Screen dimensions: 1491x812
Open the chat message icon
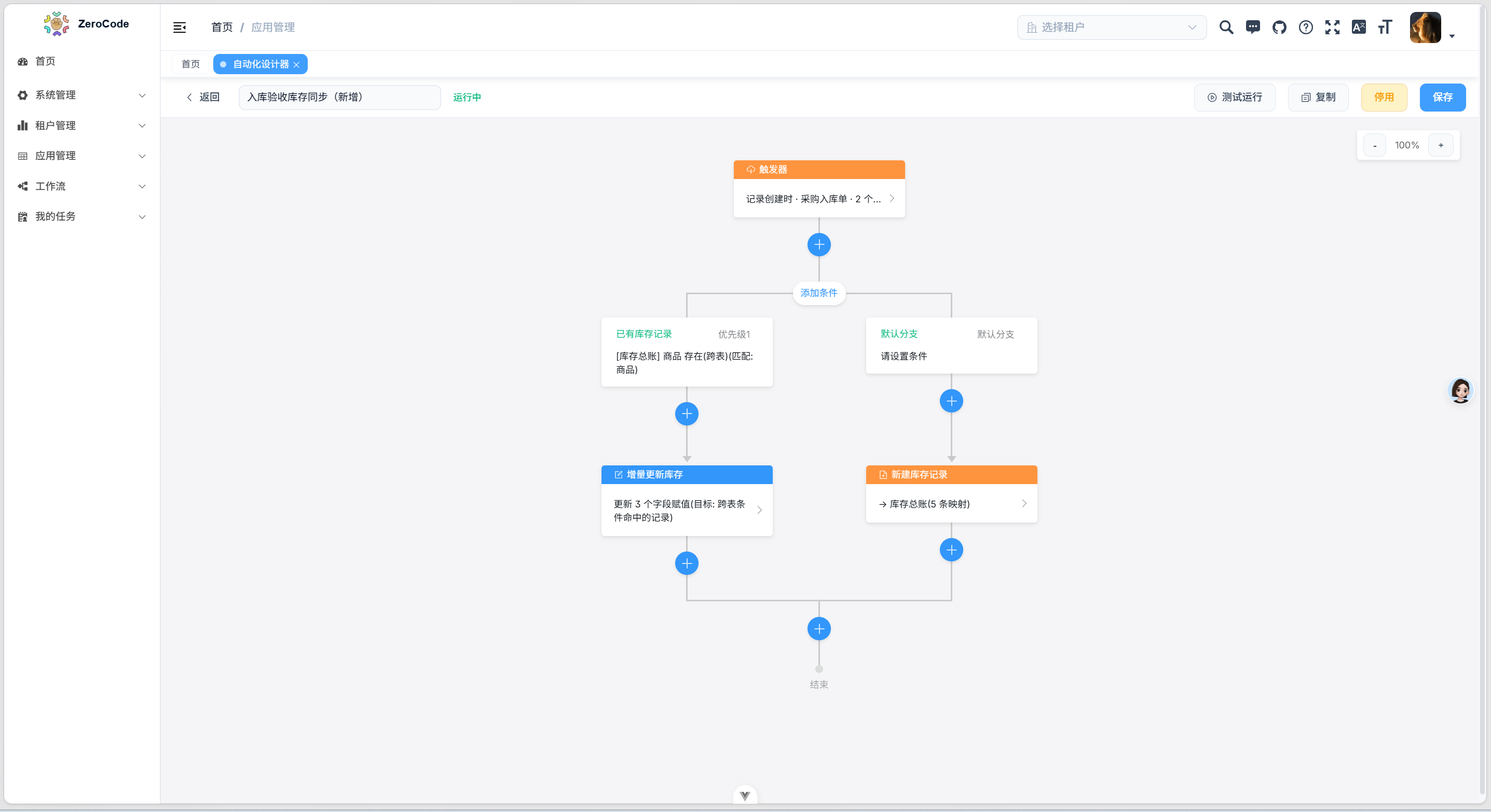point(1252,27)
